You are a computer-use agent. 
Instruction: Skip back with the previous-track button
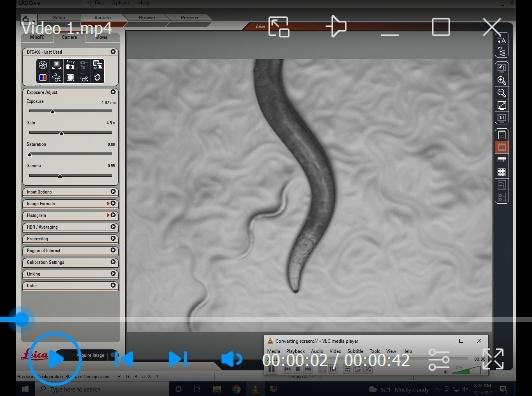coord(124,359)
